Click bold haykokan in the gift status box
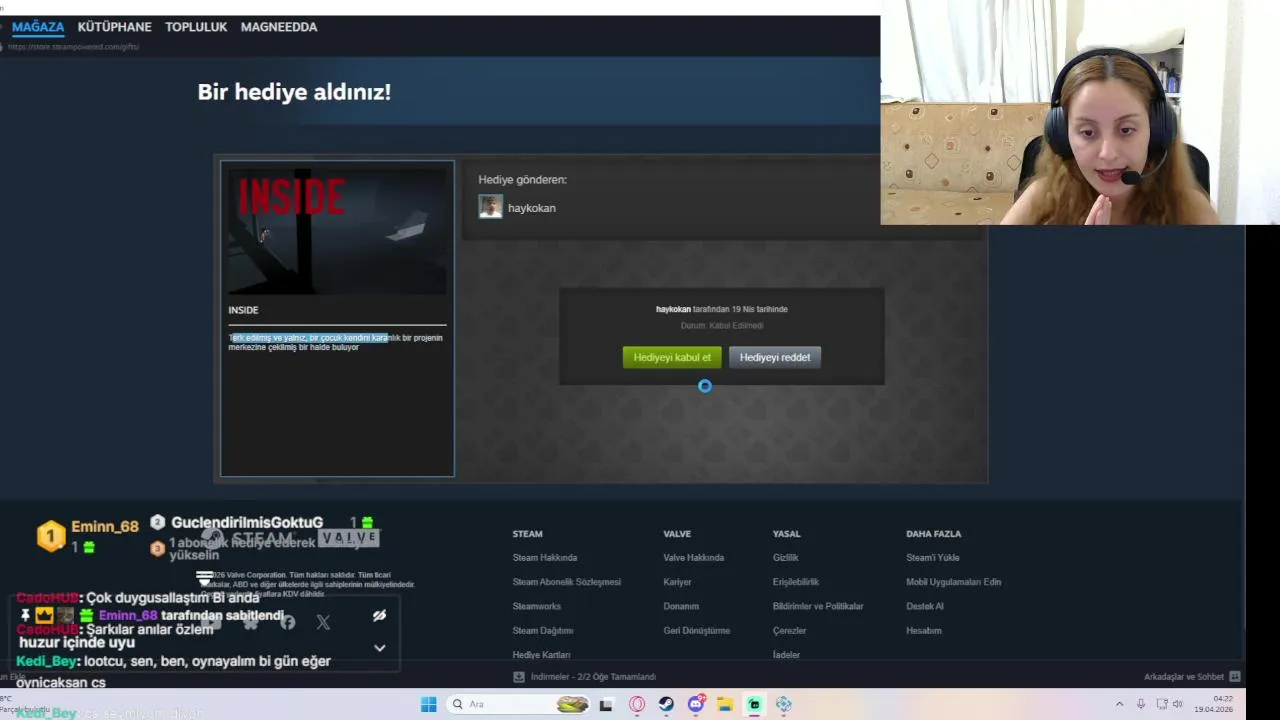Viewport: 1280px width, 720px height. coord(673,309)
